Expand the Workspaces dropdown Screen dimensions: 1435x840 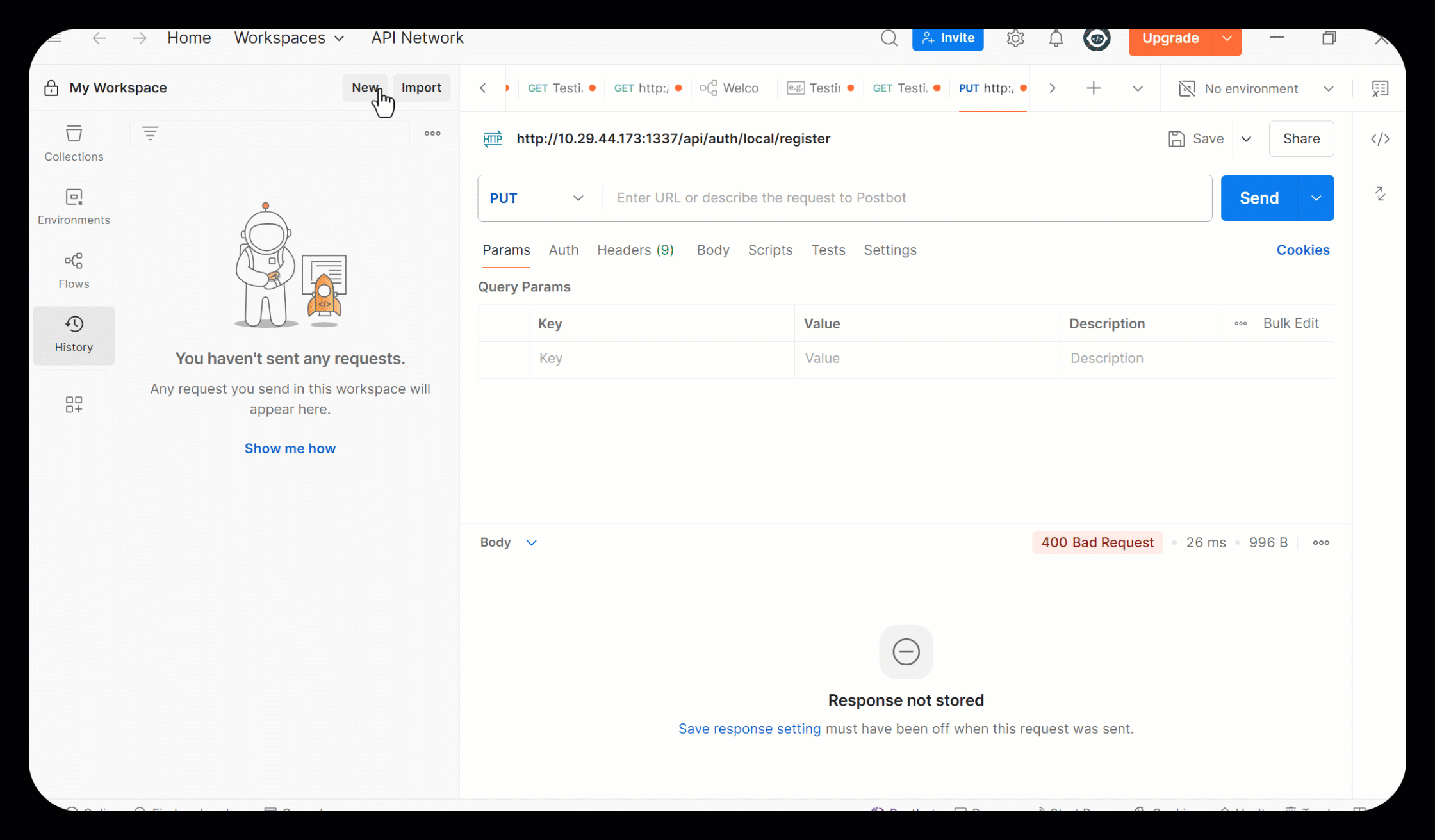pyautogui.click(x=289, y=38)
